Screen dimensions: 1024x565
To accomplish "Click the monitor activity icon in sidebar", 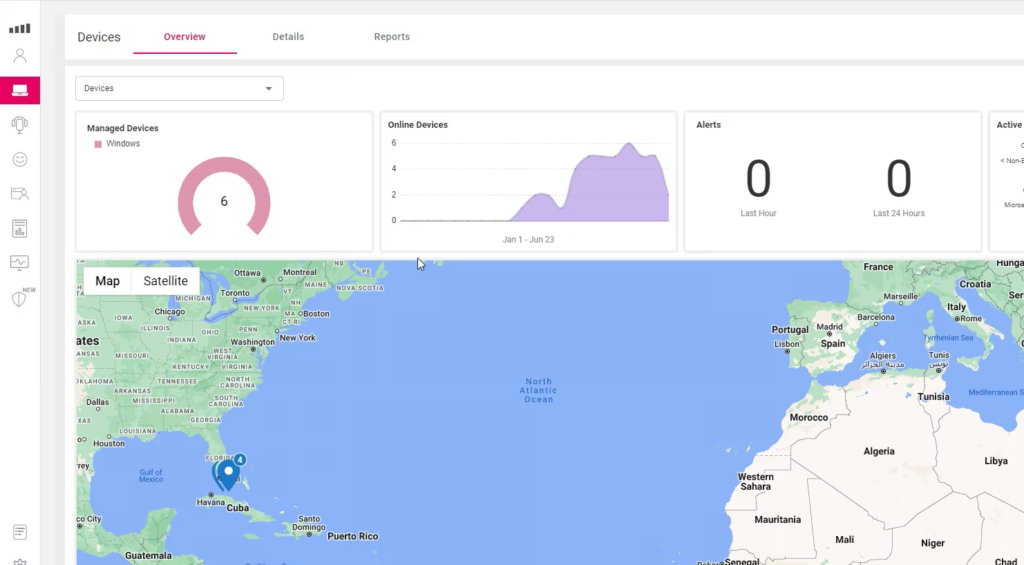I will tap(20, 263).
